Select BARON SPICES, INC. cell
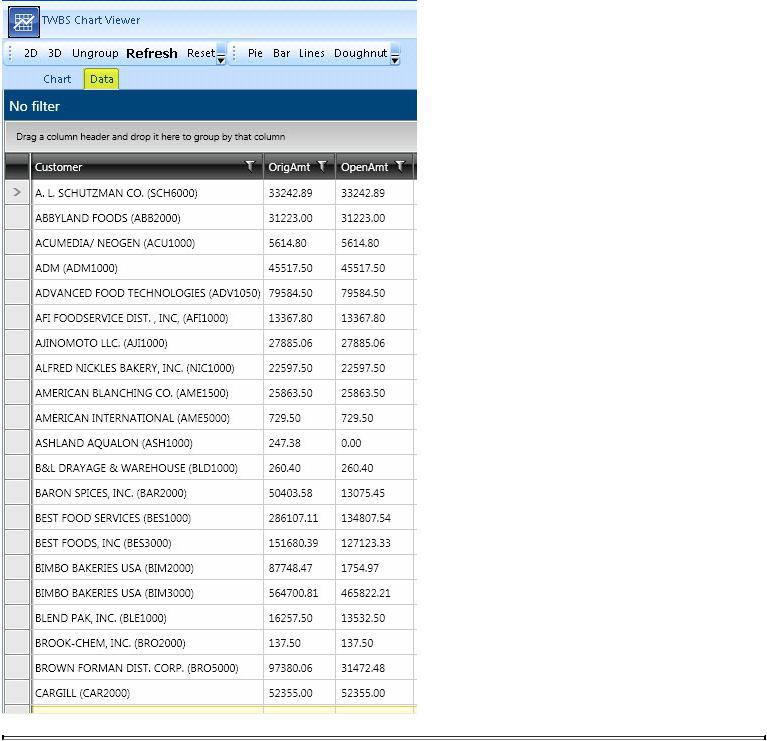 tap(147, 493)
